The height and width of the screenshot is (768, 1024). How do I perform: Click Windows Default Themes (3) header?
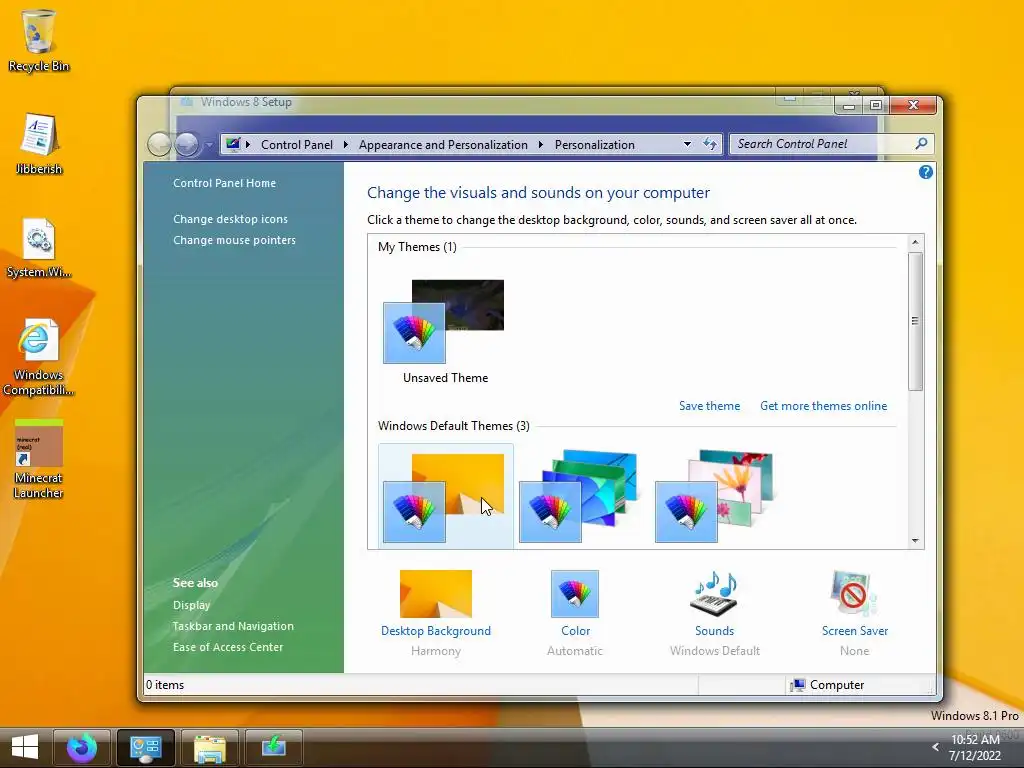tap(454, 426)
